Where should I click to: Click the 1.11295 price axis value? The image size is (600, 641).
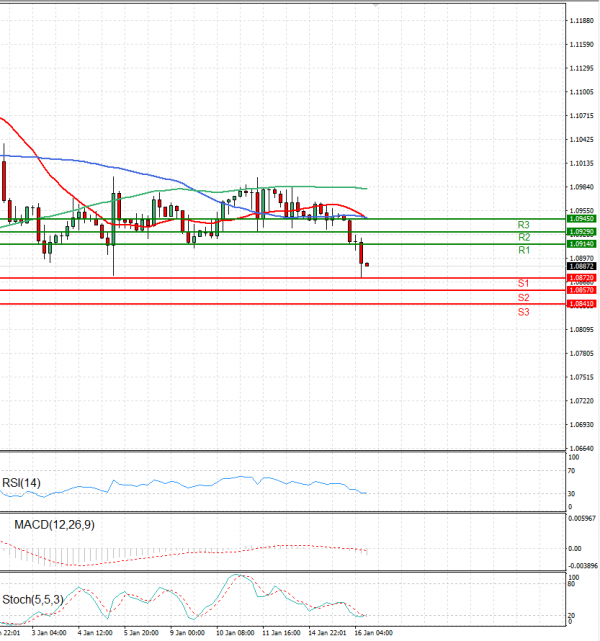tap(582, 68)
